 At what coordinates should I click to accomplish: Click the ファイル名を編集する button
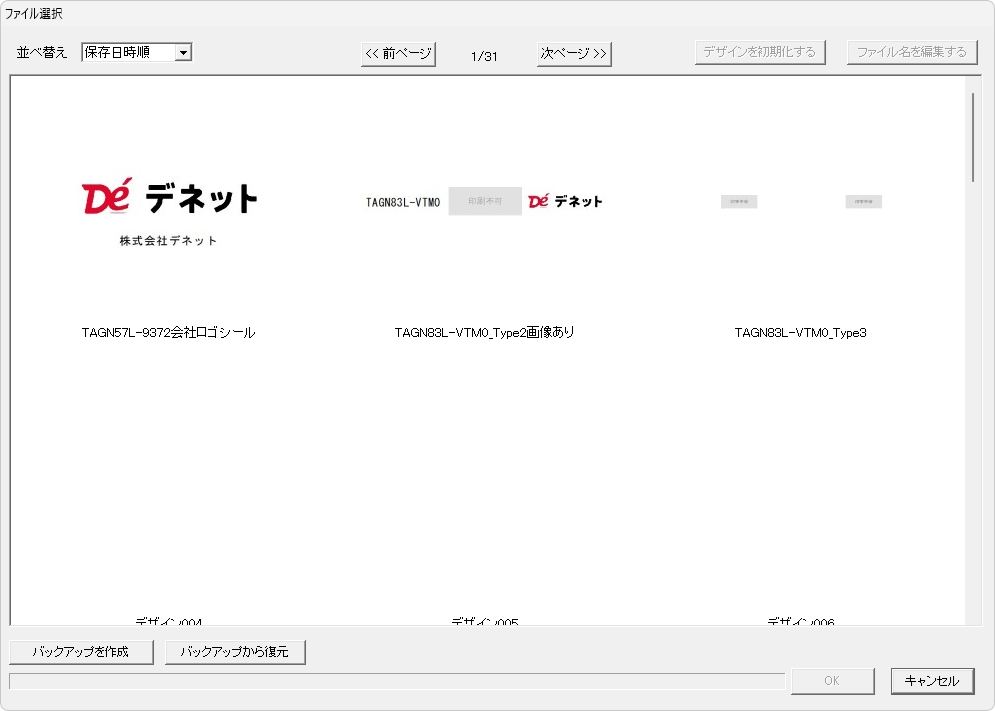coord(912,52)
